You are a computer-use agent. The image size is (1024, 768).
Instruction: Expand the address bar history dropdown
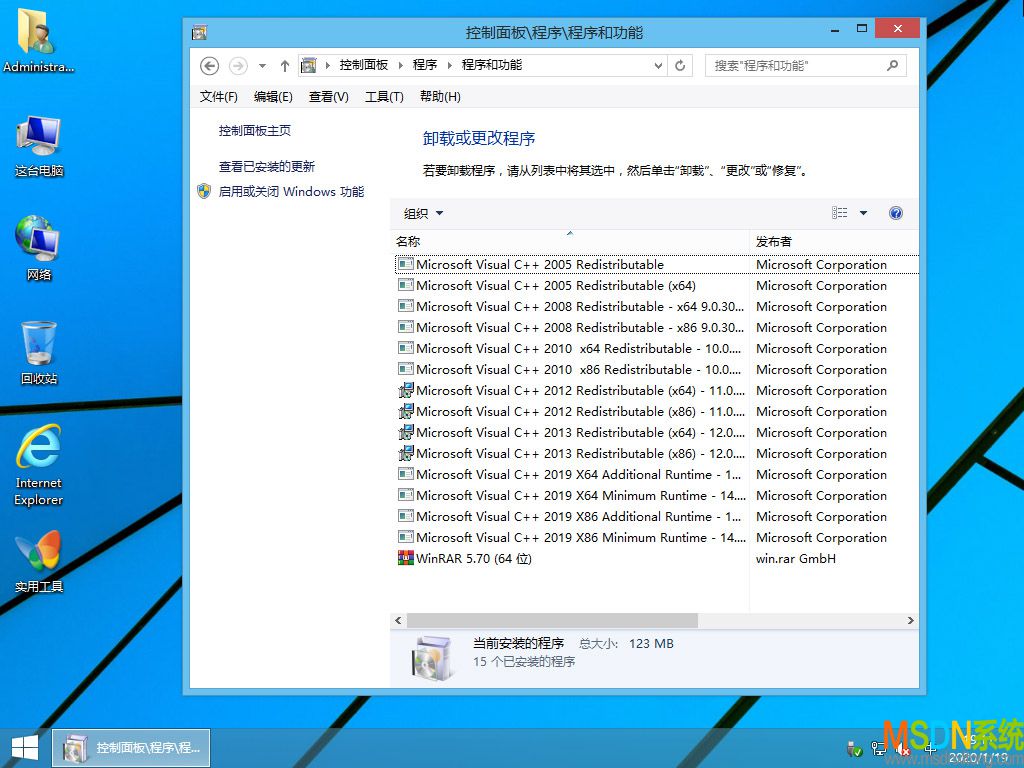pos(658,65)
